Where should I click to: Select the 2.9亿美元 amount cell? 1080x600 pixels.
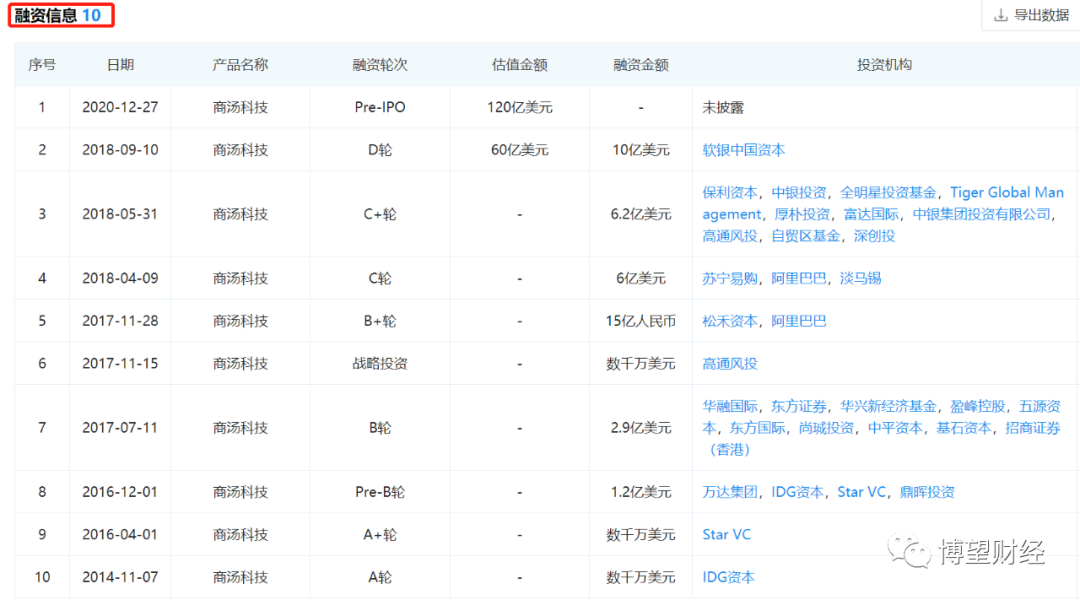point(641,428)
